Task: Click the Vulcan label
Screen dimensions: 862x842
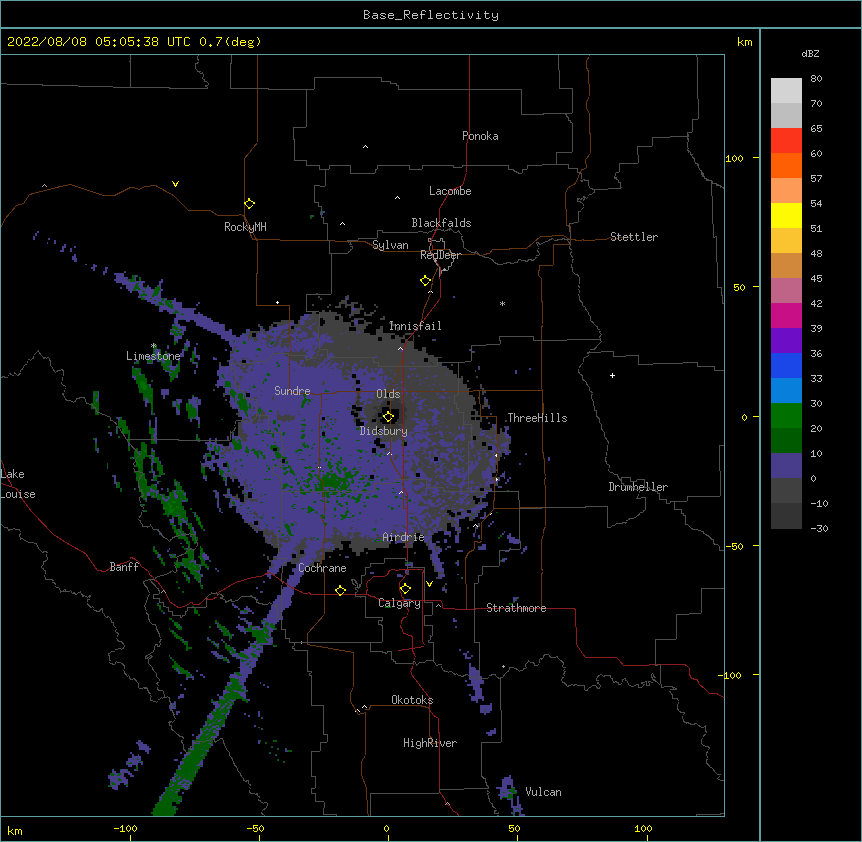Action: pos(543,792)
